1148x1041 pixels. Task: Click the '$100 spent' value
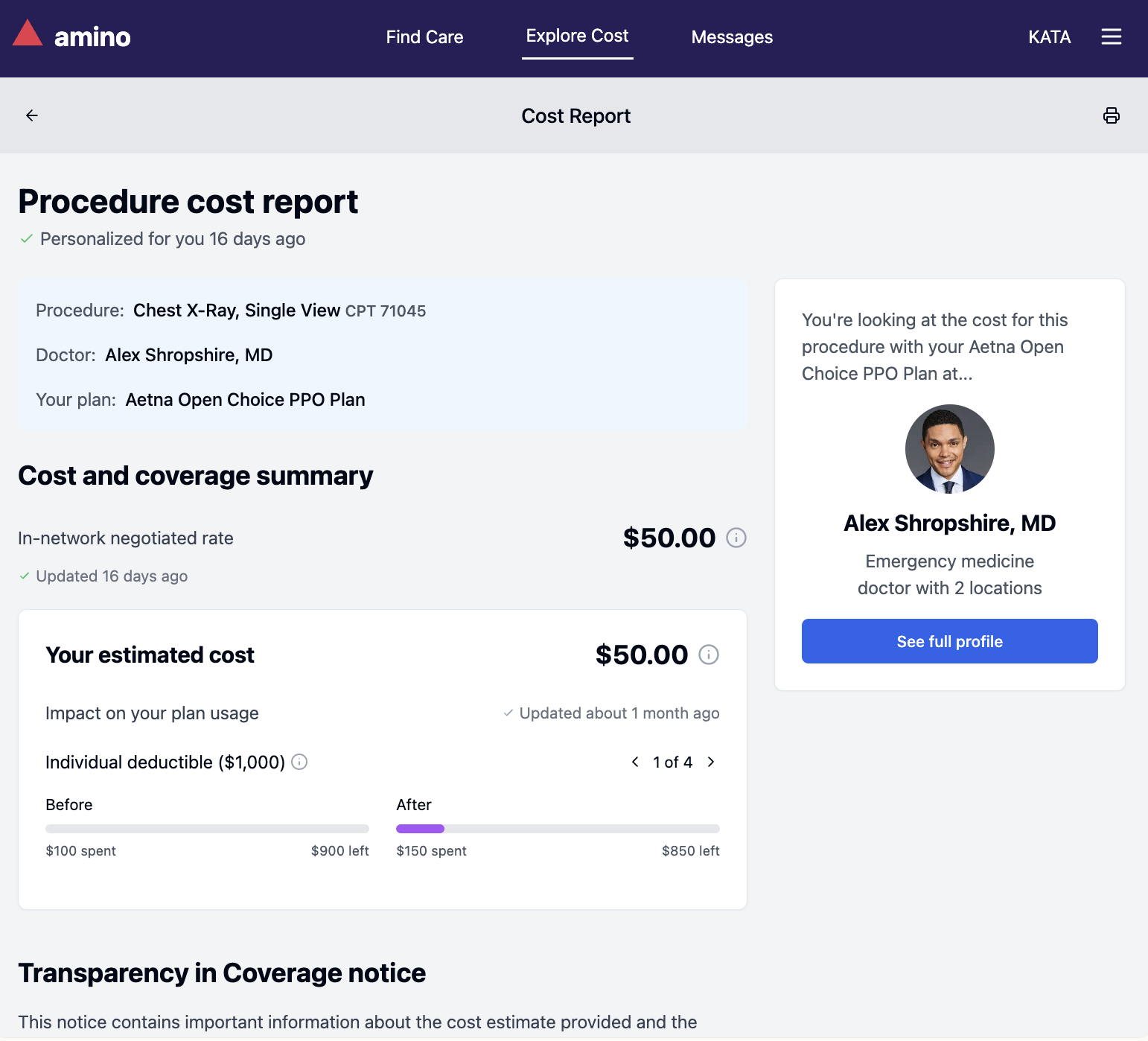80,851
